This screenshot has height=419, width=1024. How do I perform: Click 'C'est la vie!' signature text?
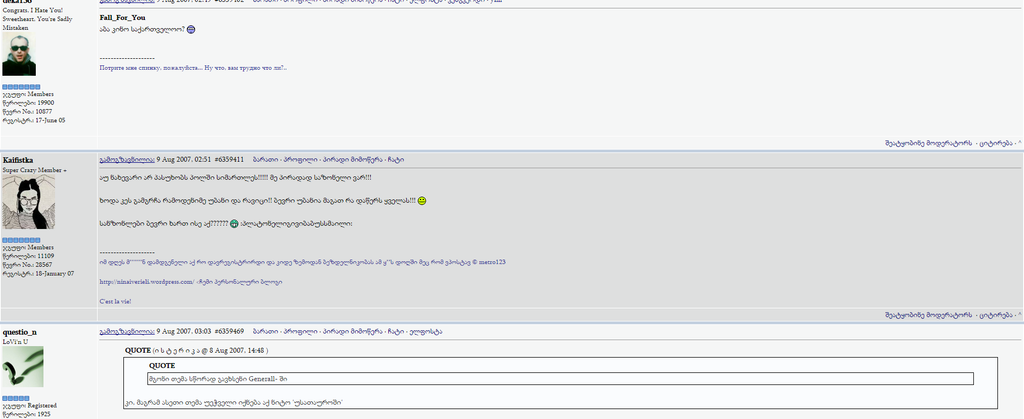(116, 302)
